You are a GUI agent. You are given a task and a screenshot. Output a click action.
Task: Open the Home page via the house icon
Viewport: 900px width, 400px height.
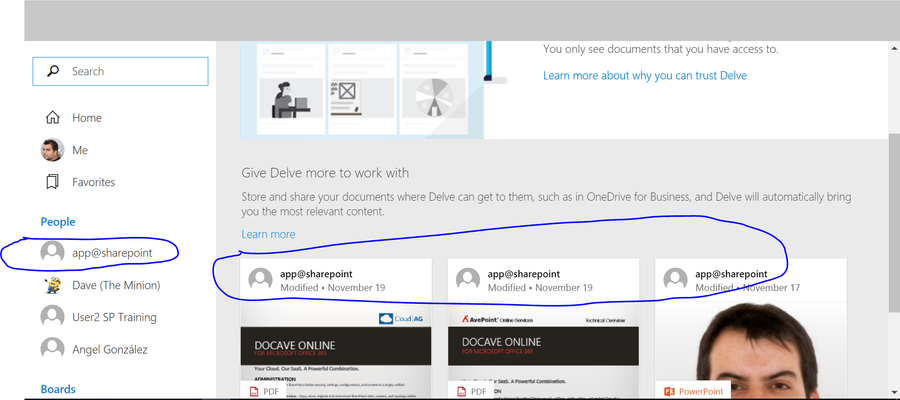pyautogui.click(x=52, y=118)
